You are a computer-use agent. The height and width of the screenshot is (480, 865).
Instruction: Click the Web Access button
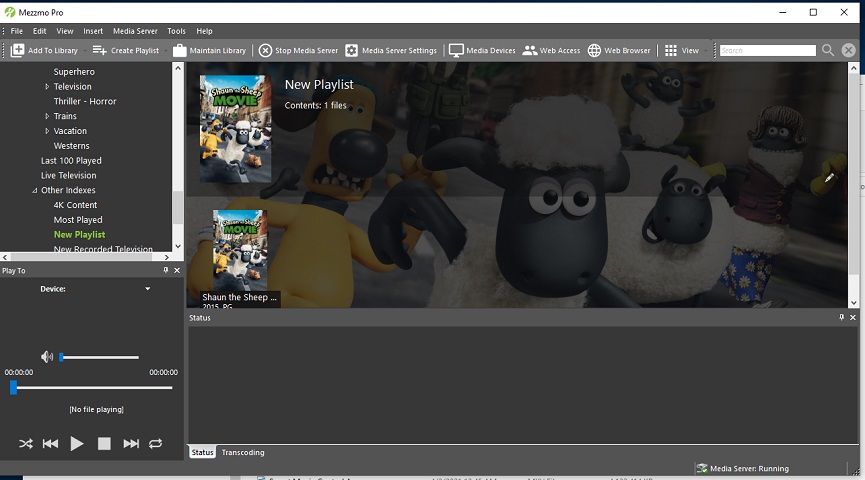(x=551, y=50)
